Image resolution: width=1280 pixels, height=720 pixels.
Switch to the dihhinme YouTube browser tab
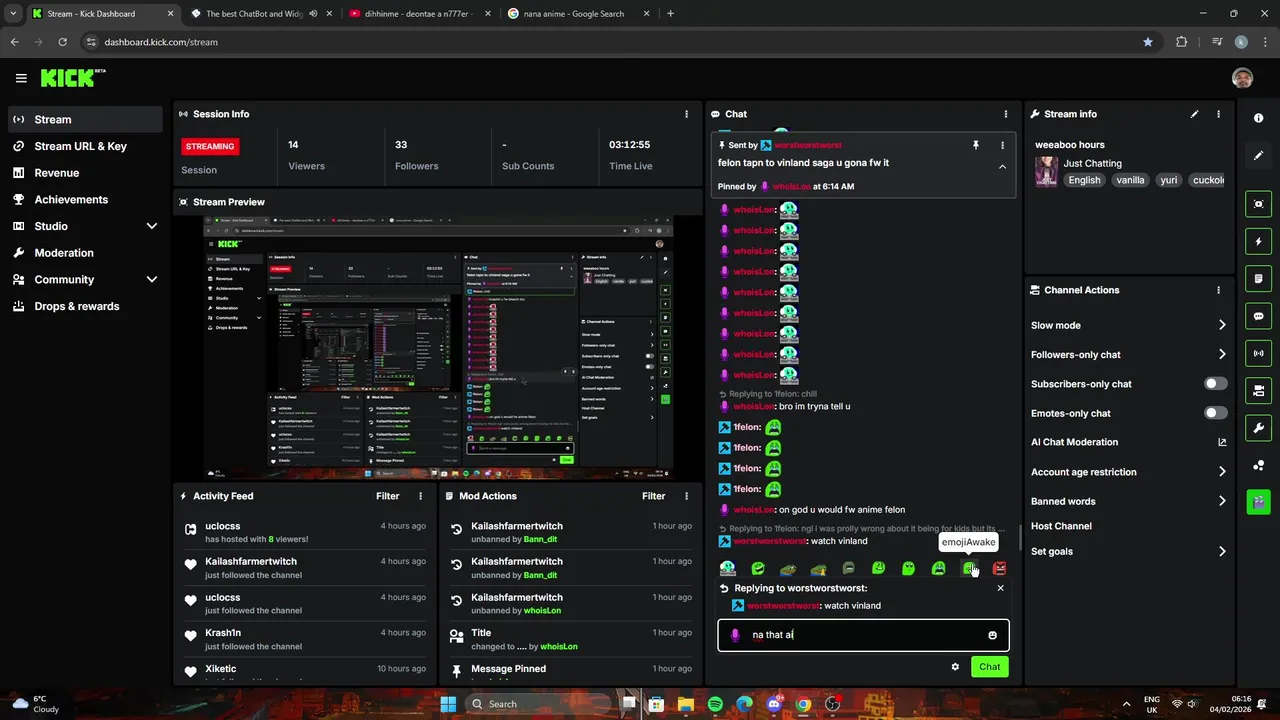(x=418, y=14)
